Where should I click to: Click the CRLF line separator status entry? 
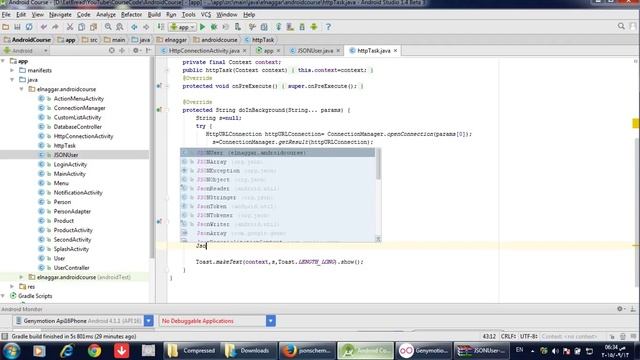click(508, 336)
